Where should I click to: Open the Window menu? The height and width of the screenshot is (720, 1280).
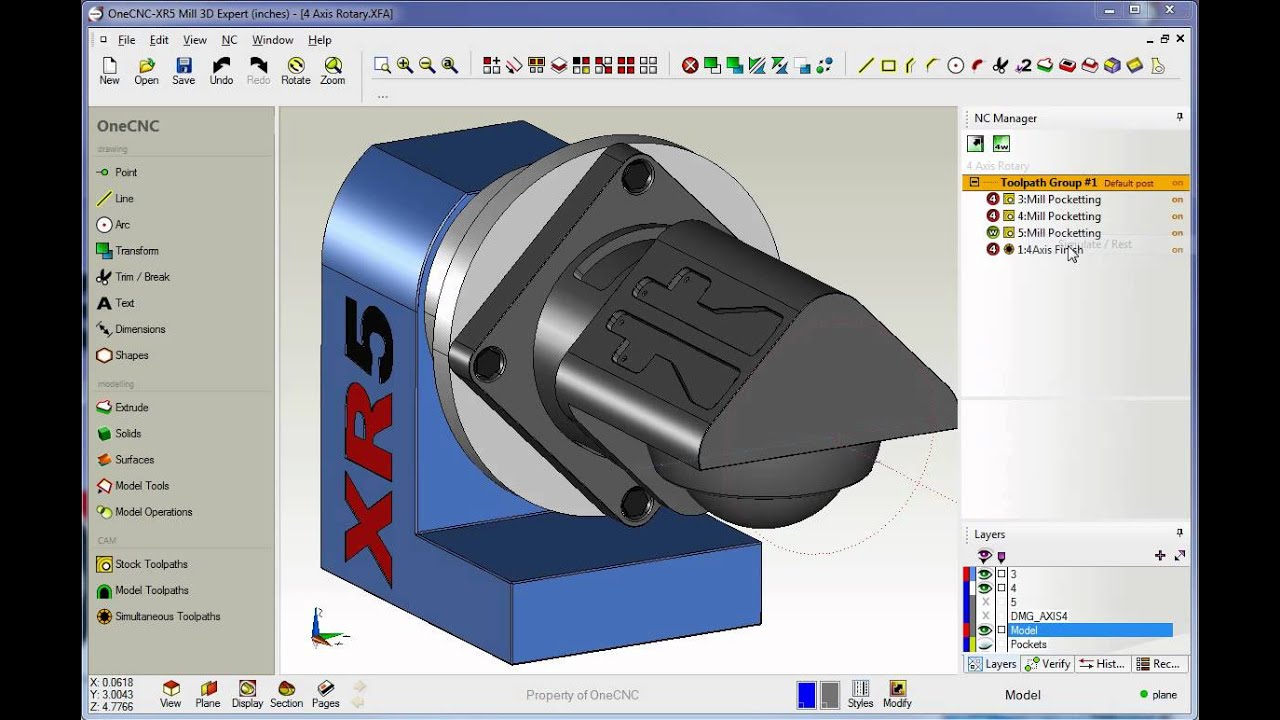(x=272, y=40)
